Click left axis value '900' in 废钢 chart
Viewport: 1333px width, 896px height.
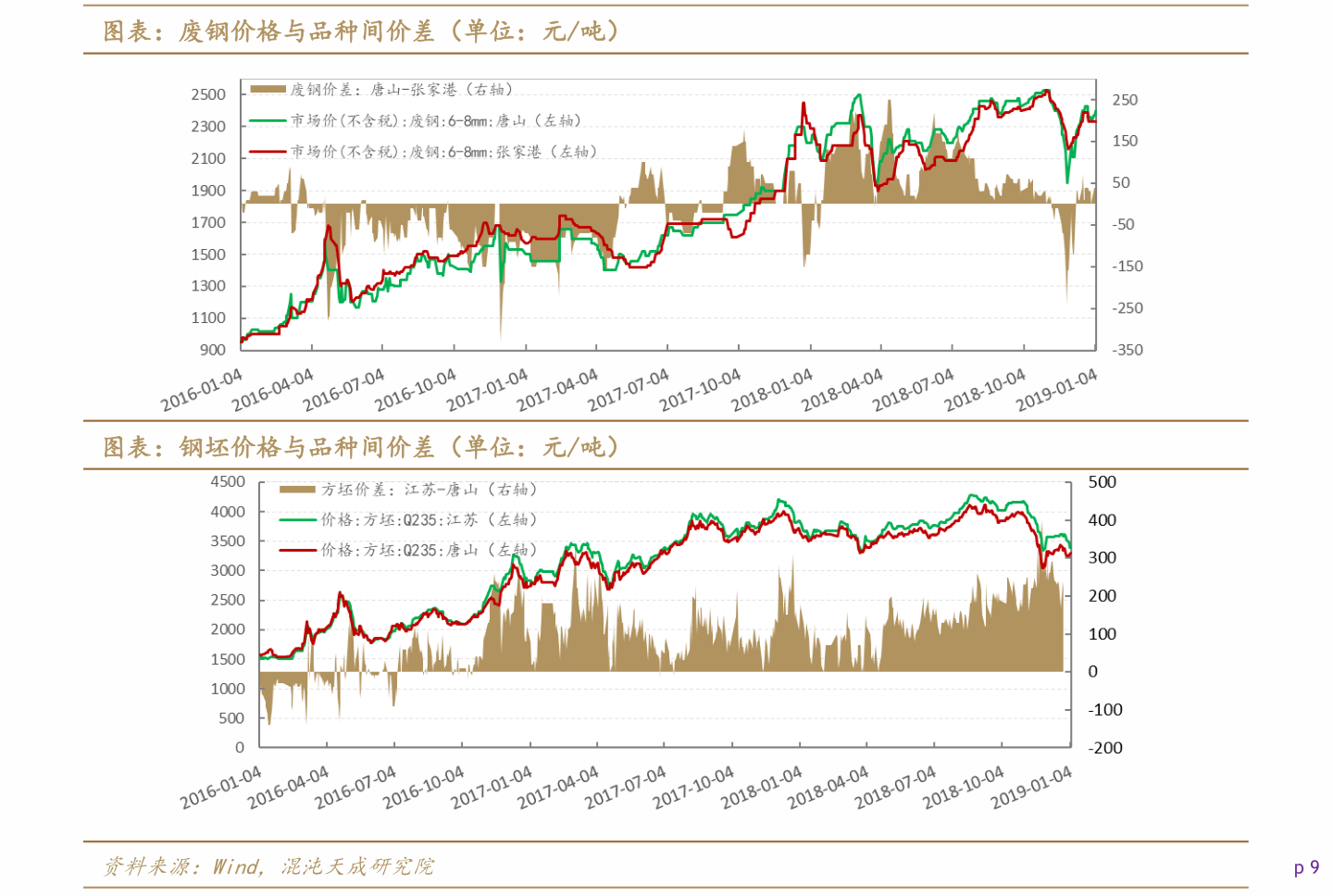pos(212,350)
